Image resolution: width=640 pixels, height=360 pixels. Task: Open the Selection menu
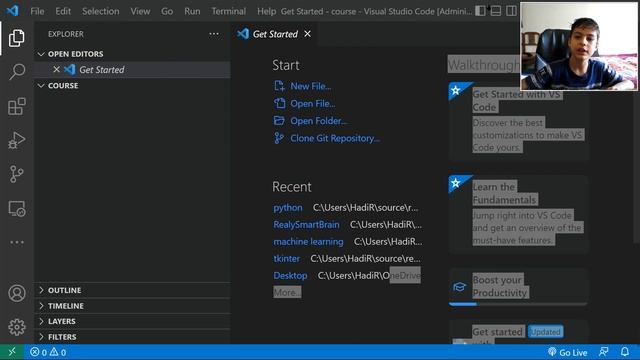point(100,11)
